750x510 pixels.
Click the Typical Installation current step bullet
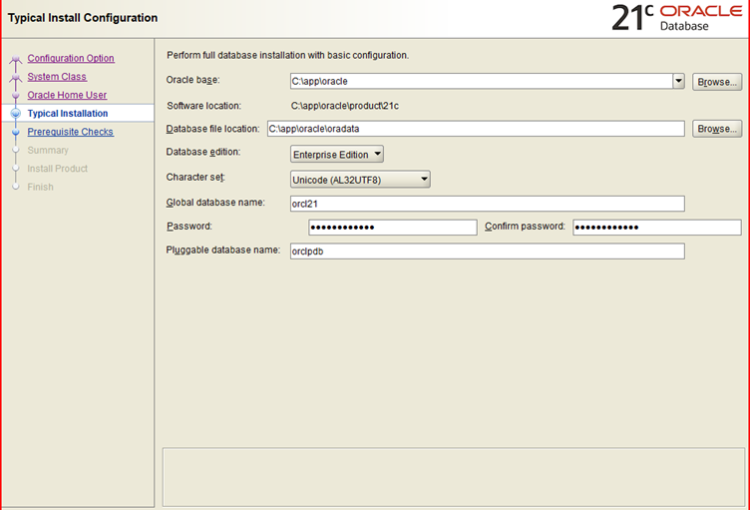15,114
